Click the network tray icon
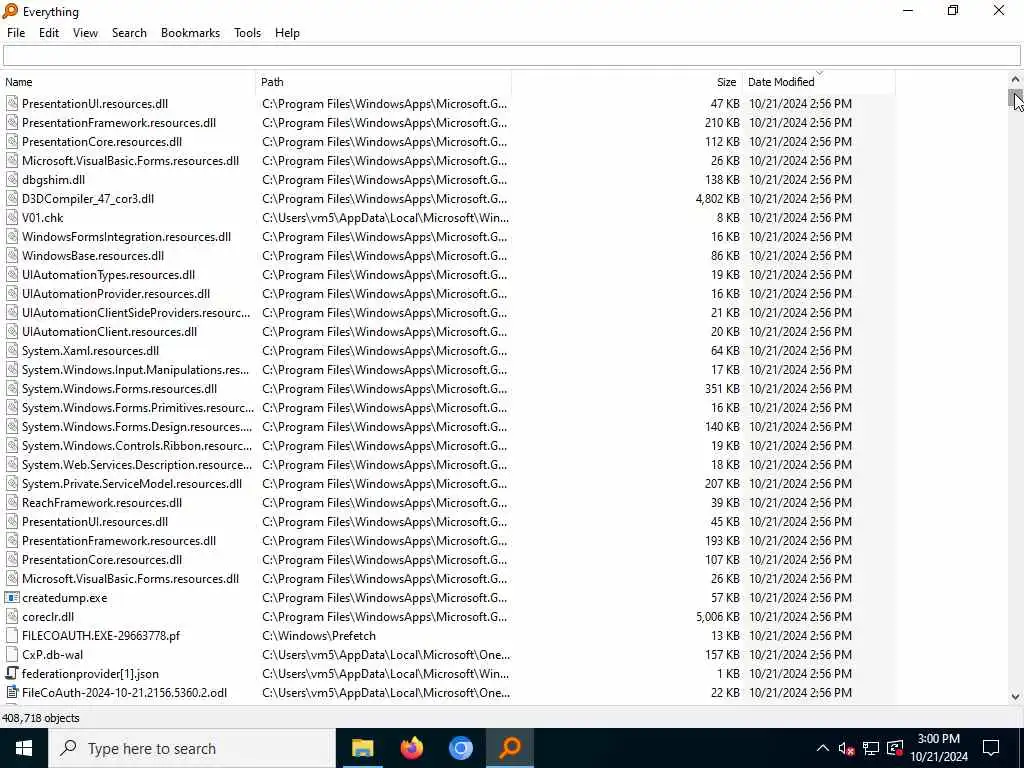This screenshot has width=1024, height=768. [x=871, y=748]
